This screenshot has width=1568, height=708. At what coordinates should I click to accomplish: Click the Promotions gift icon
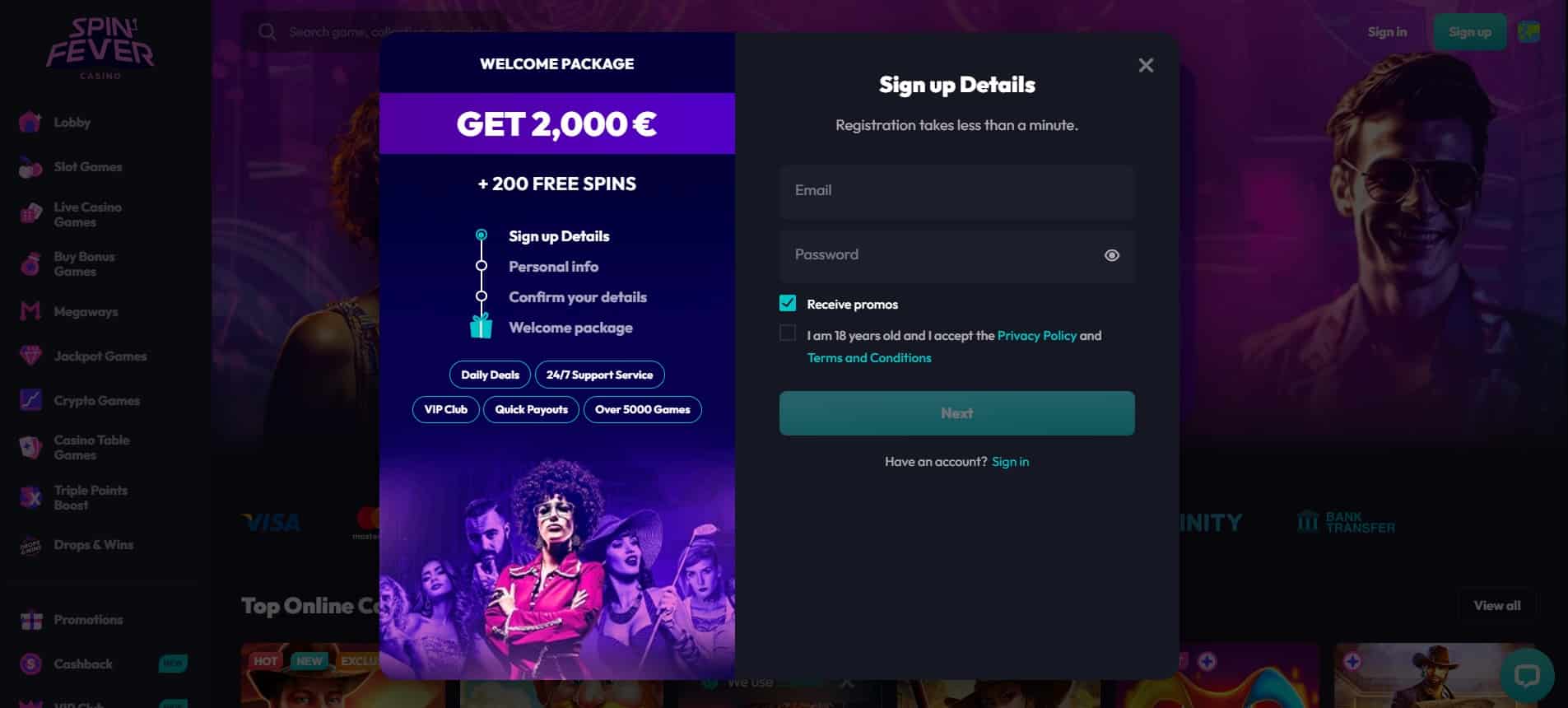pos(31,620)
